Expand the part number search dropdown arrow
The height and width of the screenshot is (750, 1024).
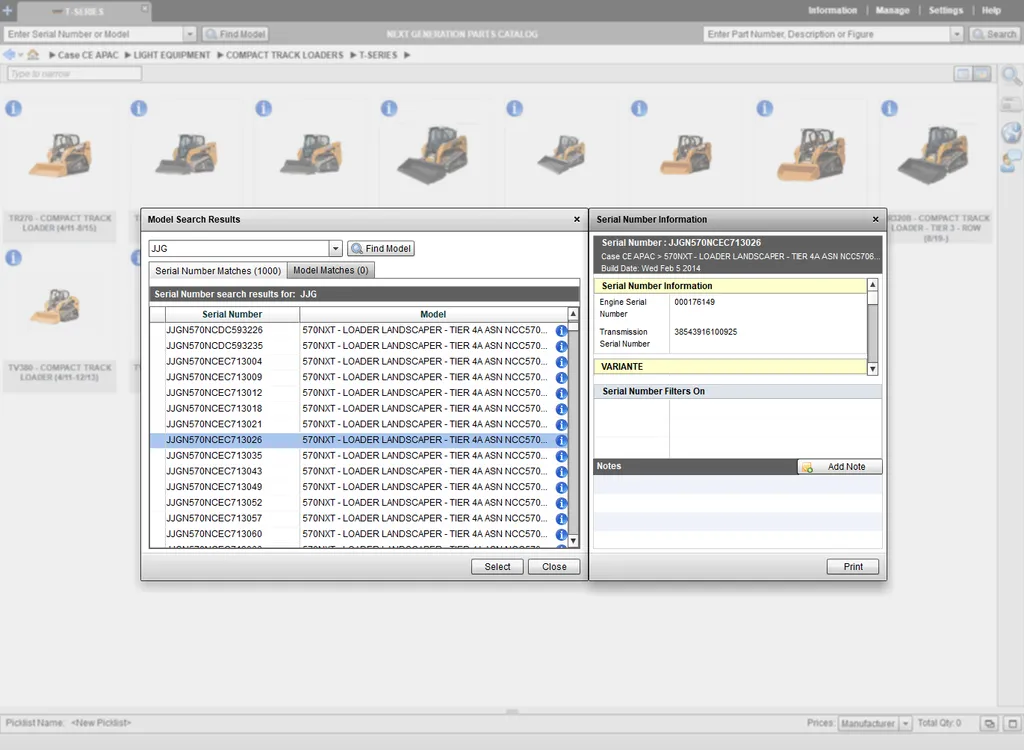point(957,34)
